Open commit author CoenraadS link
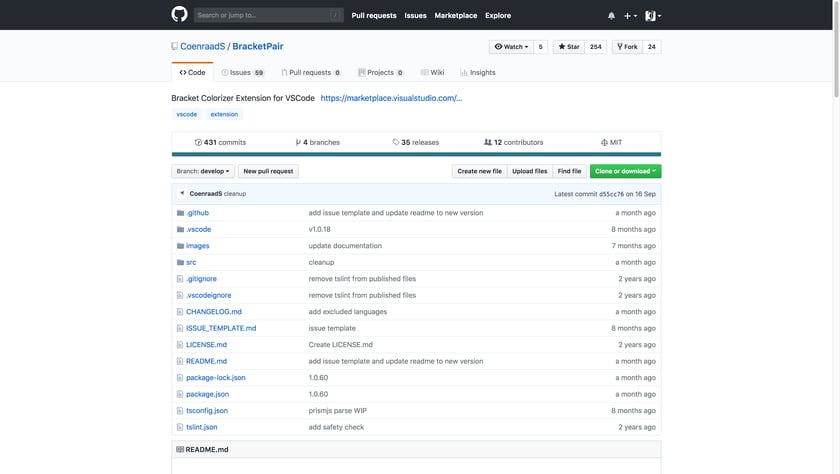This screenshot has width=840, height=474. 206,194
